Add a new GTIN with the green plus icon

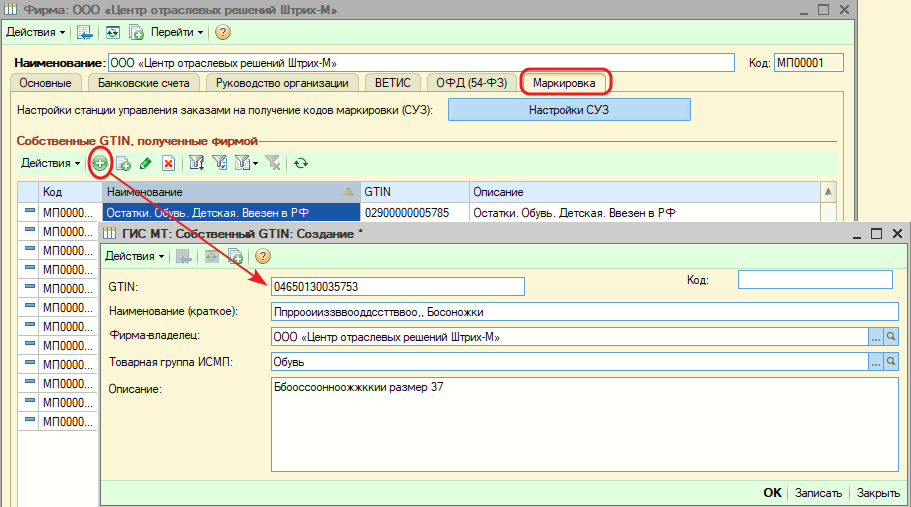pos(100,163)
